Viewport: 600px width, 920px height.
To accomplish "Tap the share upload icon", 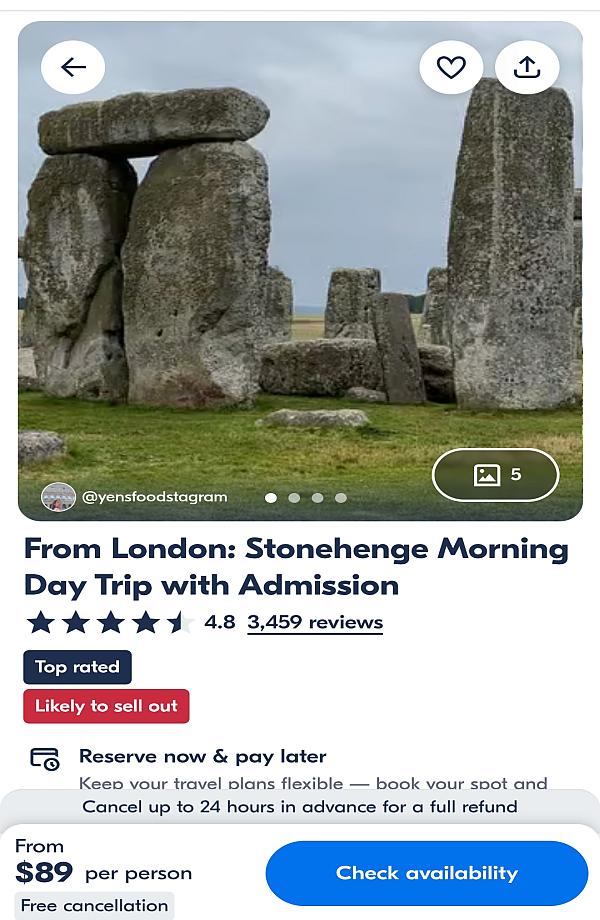I will click(527, 67).
